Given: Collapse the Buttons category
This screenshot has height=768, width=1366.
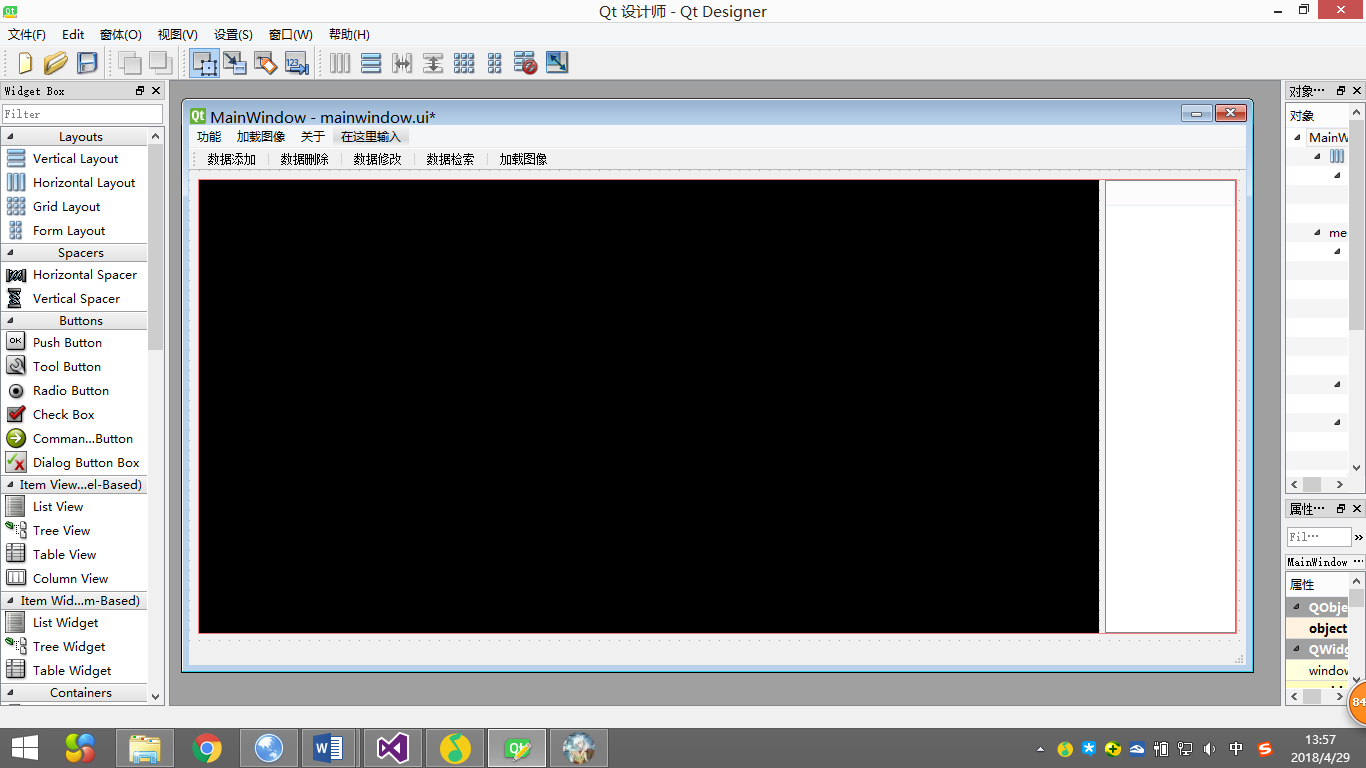Looking at the screenshot, I should click(10, 321).
